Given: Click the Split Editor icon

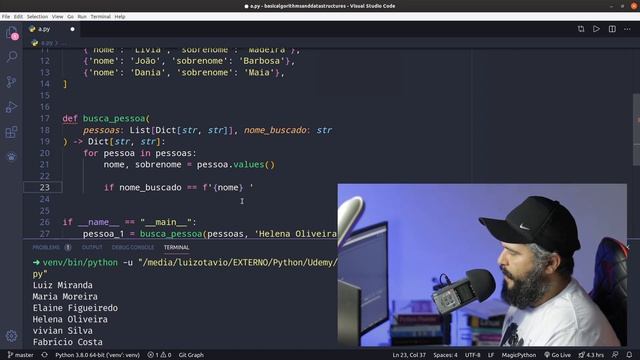Looking at the screenshot, I should [x=612, y=29].
